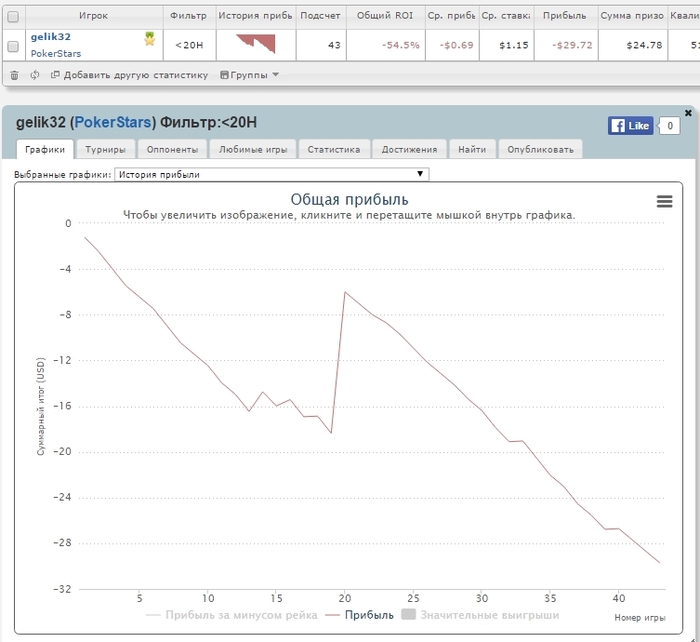This screenshot has width=700, height=642.
Task: Sort by the Сумма призов column header
Action: pyautogui.click(x=633, y=16)
